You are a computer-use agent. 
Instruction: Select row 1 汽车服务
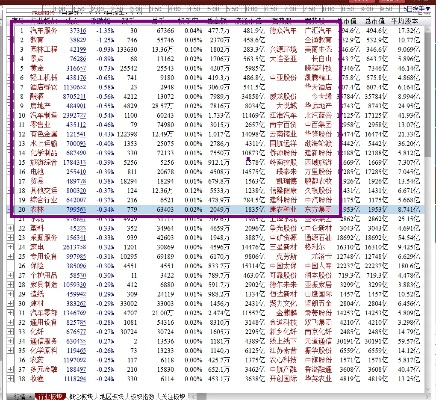(x=215, y=31)
